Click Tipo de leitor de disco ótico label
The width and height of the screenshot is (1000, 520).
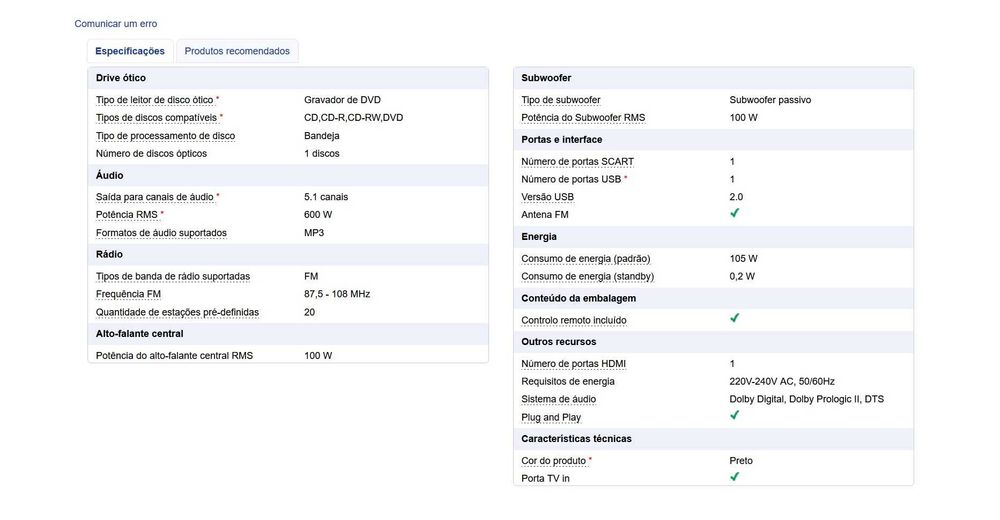(x=154, y=100)
